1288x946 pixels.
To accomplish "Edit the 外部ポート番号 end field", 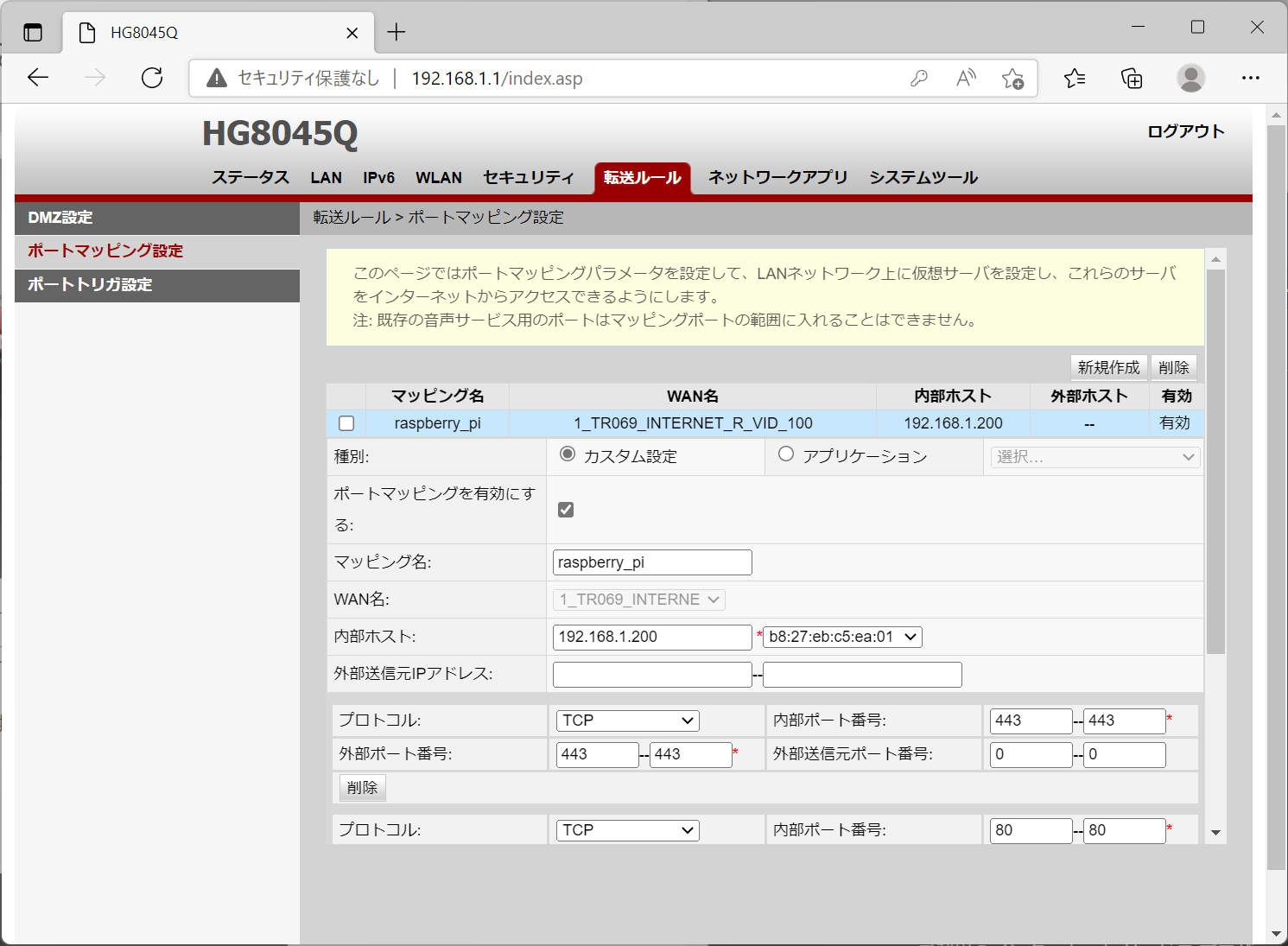I will pos(691,754).
